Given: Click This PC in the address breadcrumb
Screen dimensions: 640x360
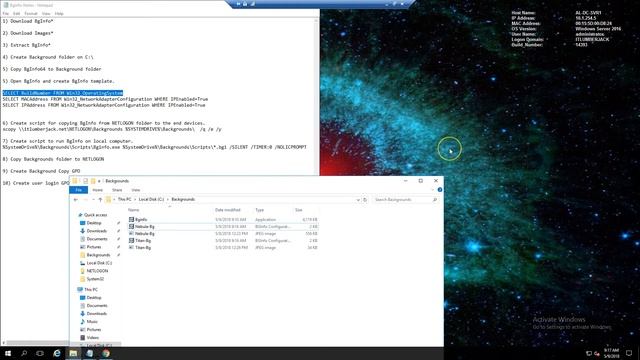Looking at the screenshot, I should click(x=124, y=200).
